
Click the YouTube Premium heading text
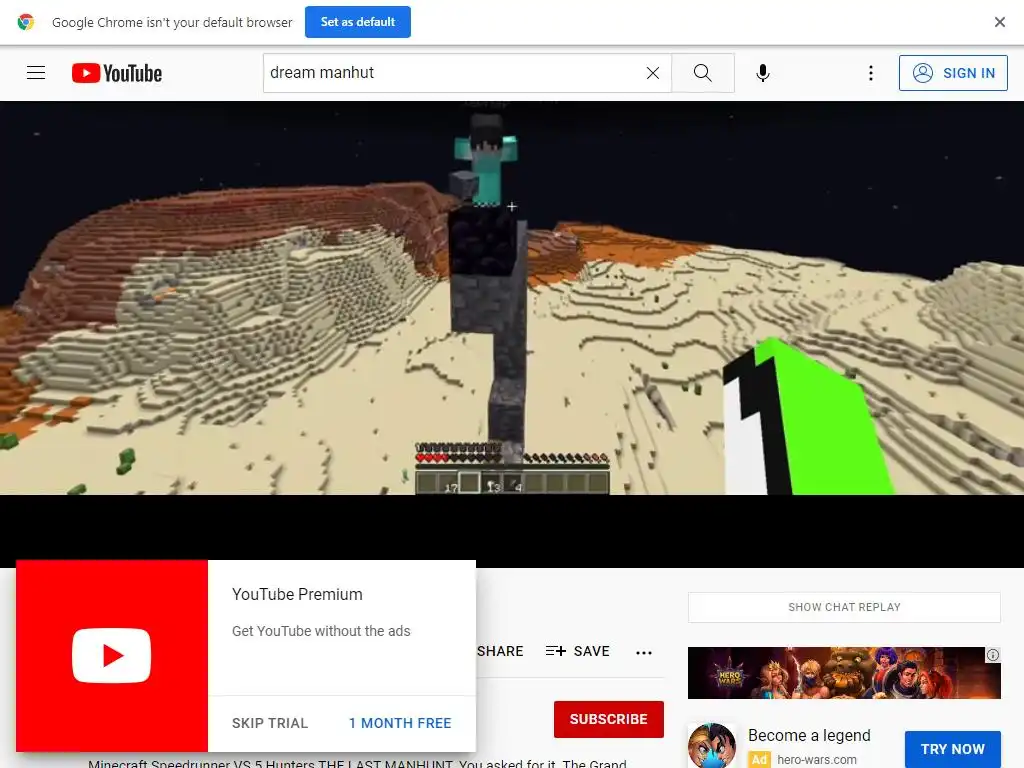pyautogui.click(x=297, y=594)
